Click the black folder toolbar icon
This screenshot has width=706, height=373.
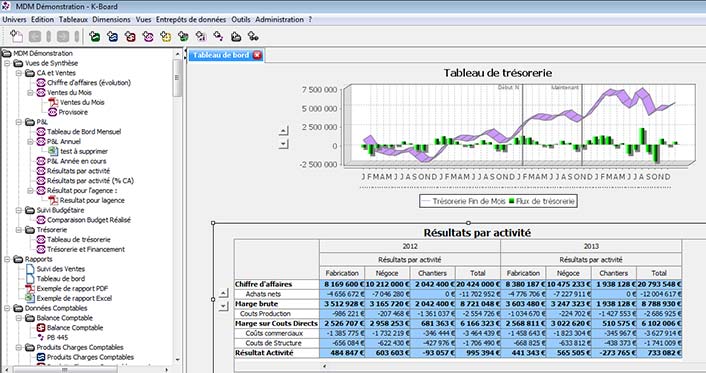coord(236,36)
